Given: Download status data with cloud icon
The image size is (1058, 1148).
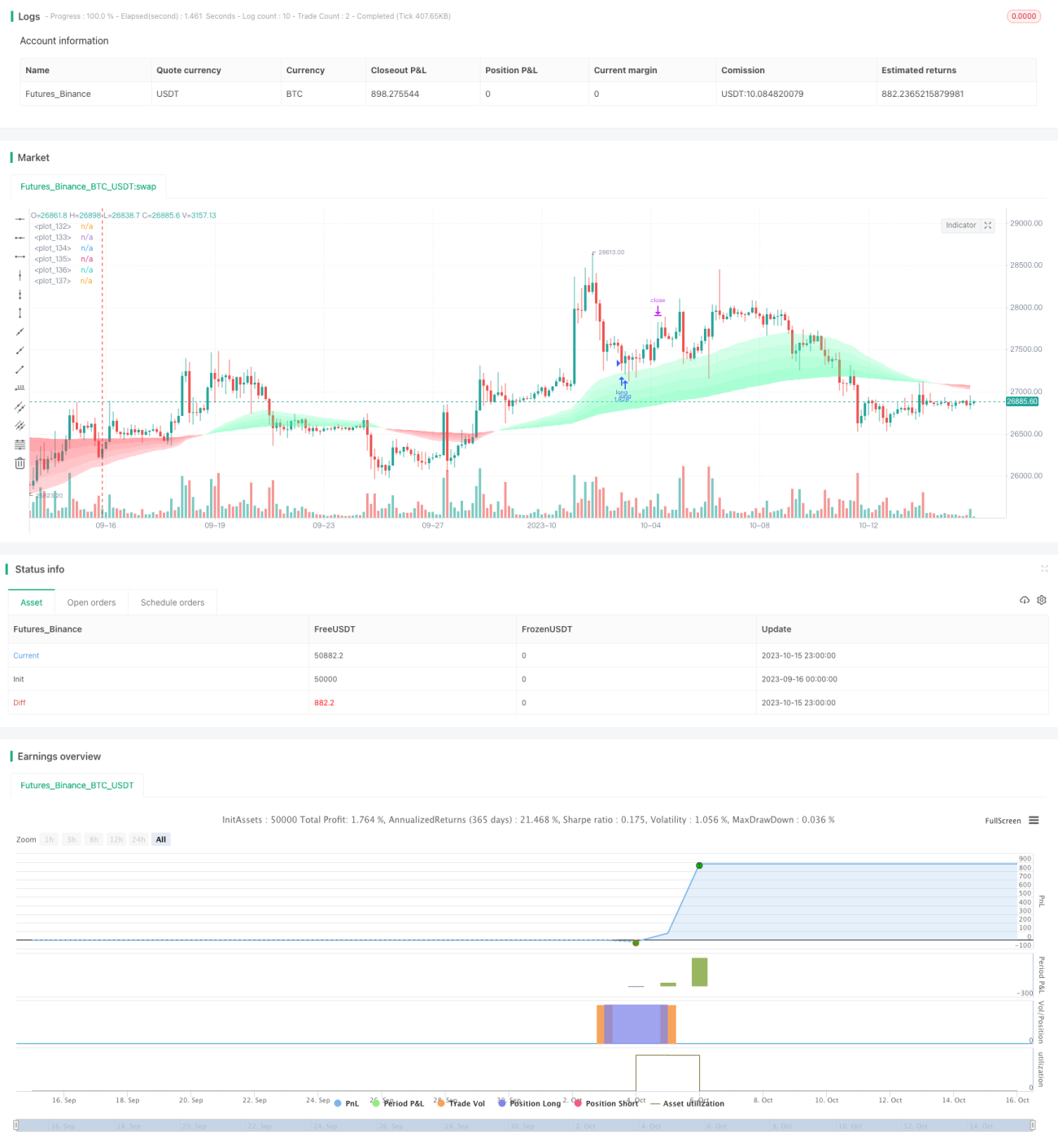Looking at the screenshot, I should 1025,600.
